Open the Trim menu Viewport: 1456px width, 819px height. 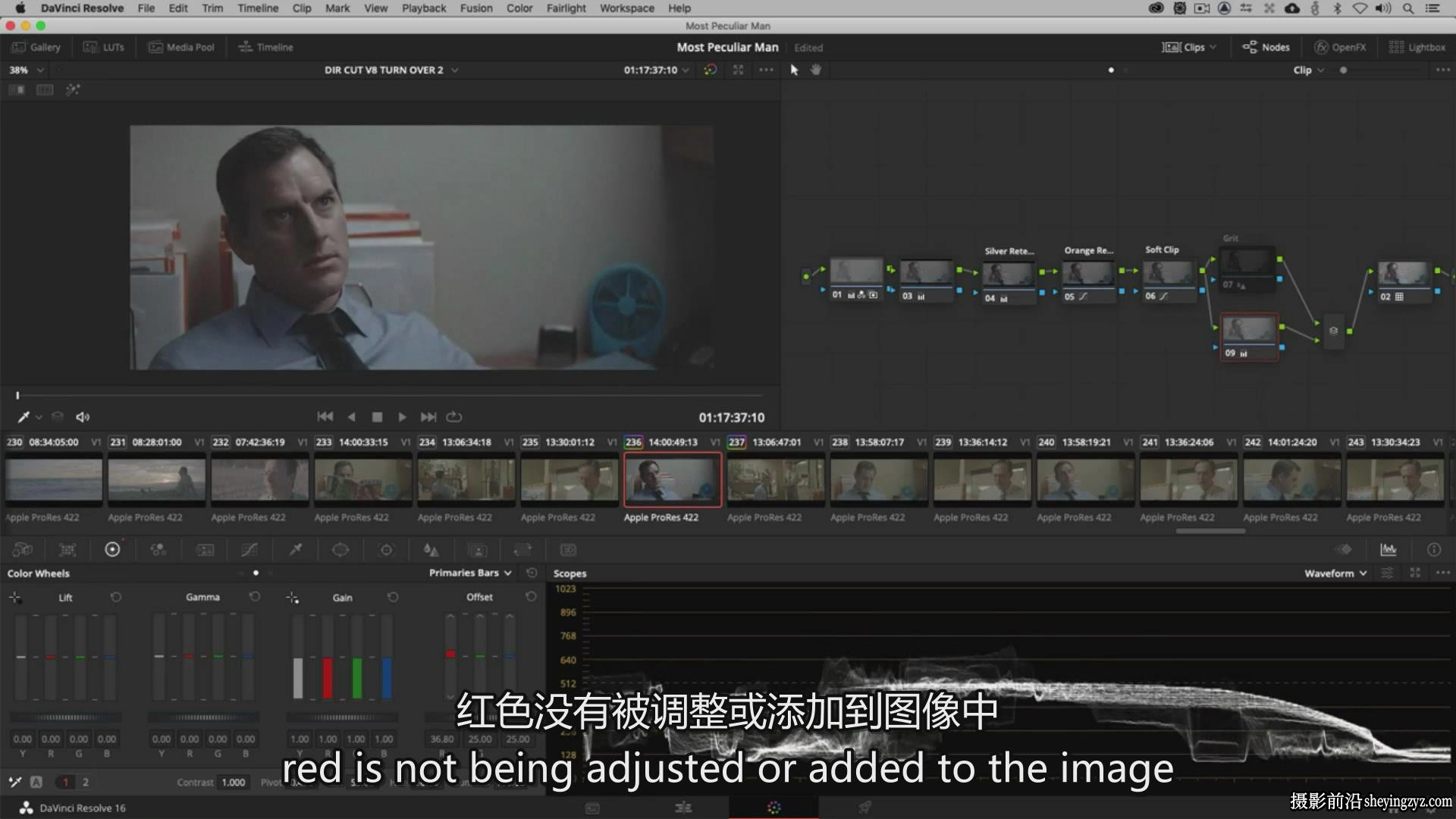tap(212, 8)
